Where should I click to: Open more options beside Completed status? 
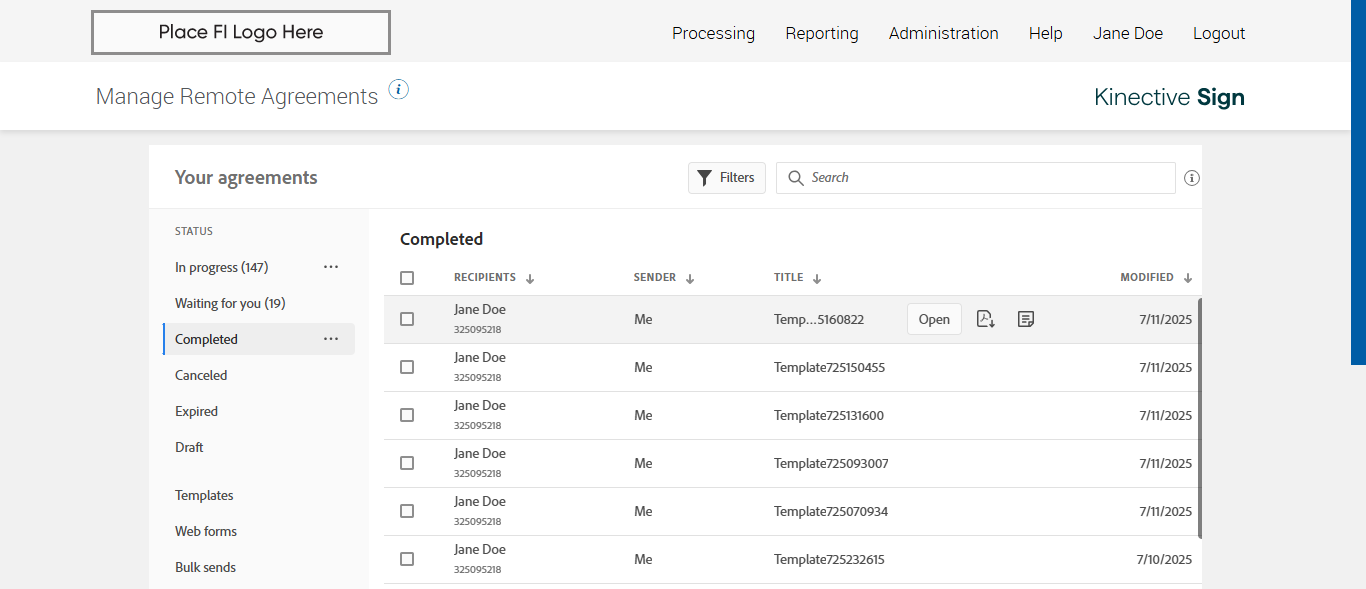[331, 339]
